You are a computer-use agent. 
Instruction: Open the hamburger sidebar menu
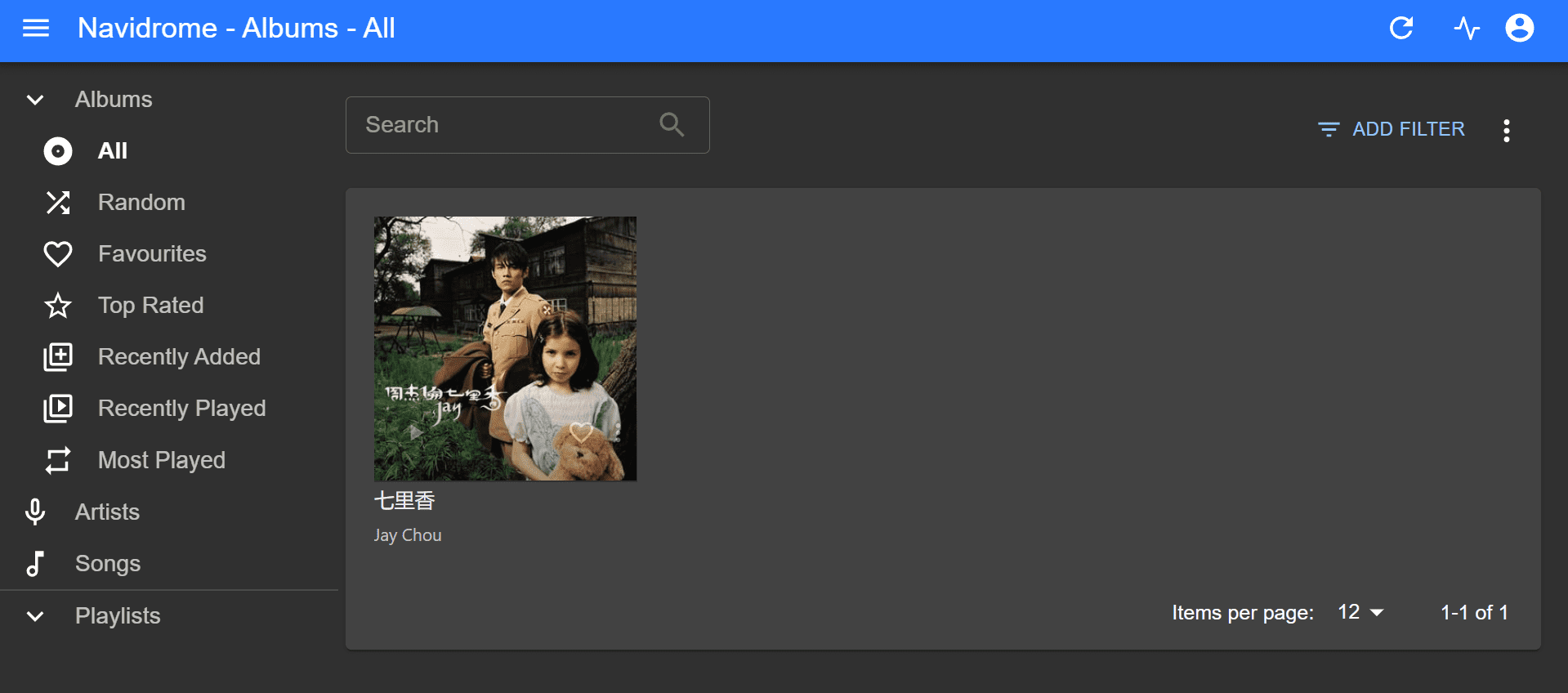[36, 29]
